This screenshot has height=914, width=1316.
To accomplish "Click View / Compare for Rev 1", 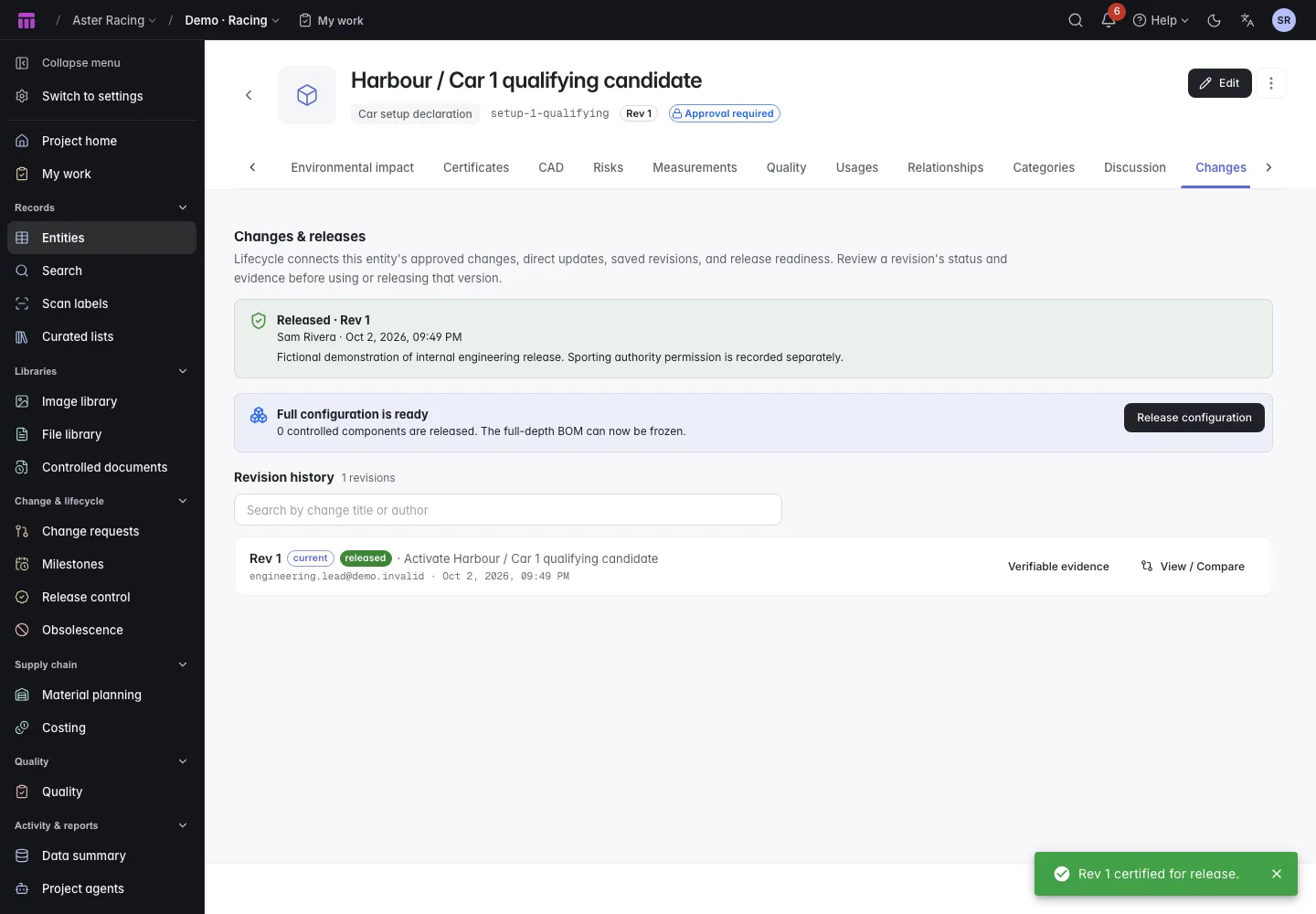I will [1193, 567].
